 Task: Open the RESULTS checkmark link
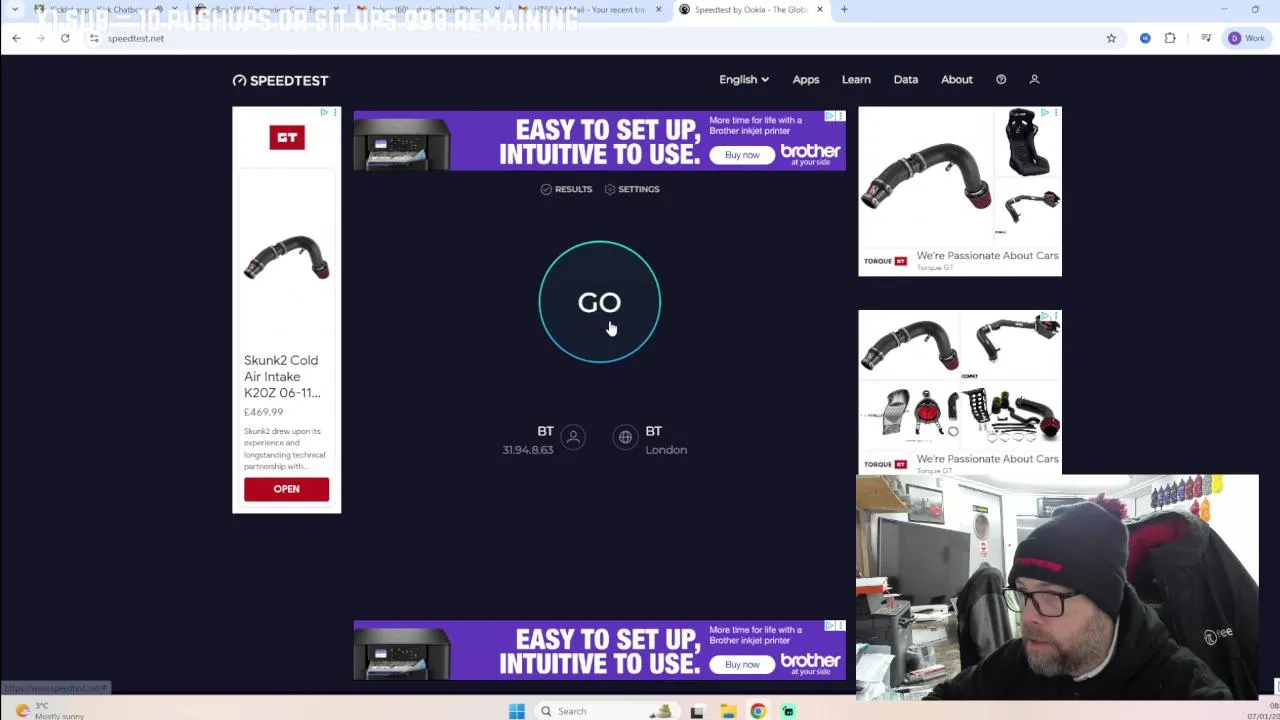tap(566, 189)
